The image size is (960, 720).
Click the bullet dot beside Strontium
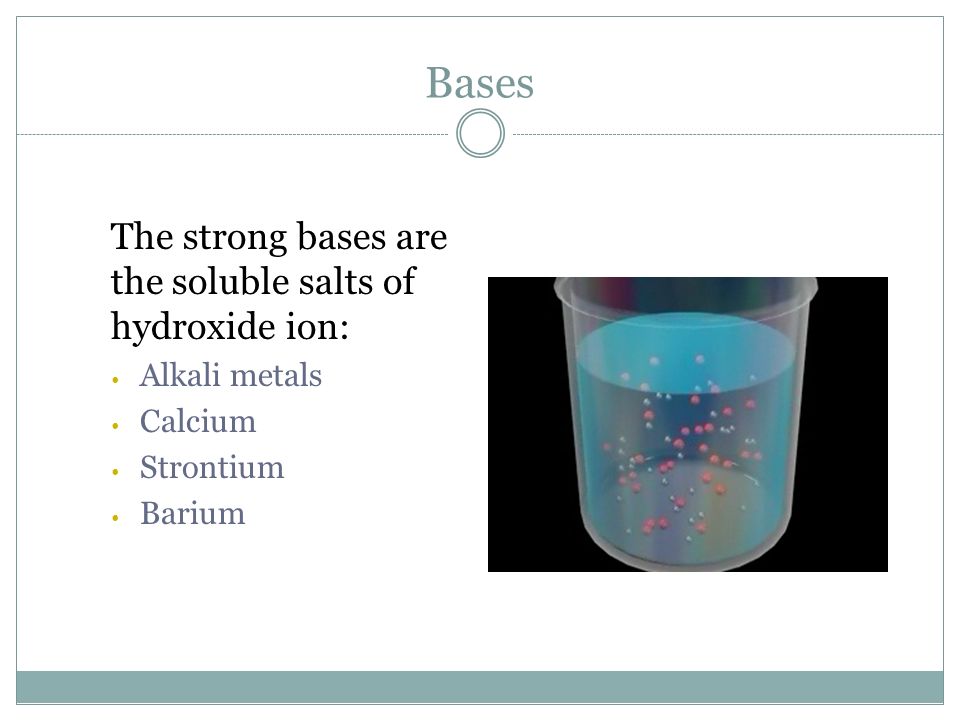coord(115,471)
